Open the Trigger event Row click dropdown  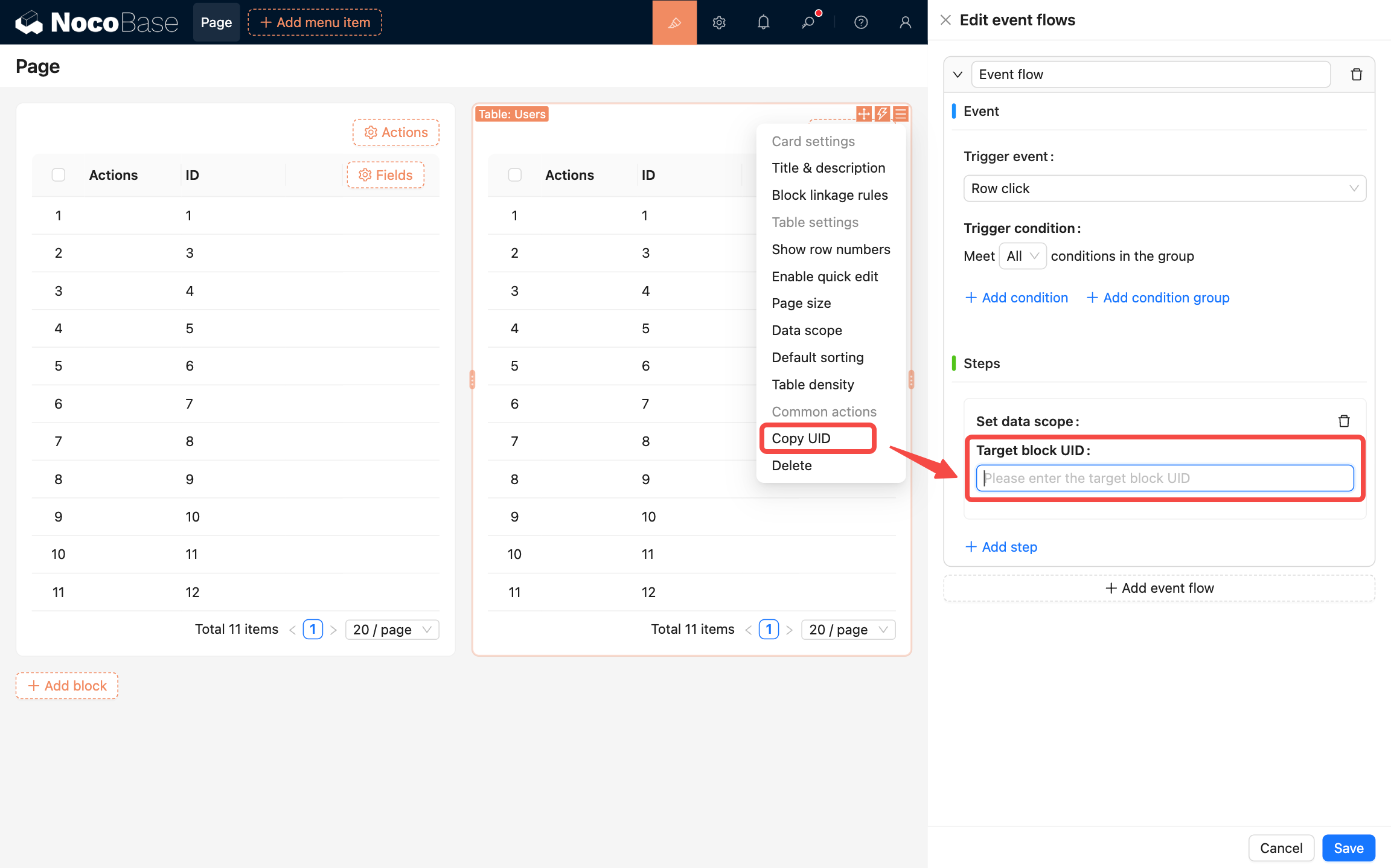click(x=1164, y=188)
